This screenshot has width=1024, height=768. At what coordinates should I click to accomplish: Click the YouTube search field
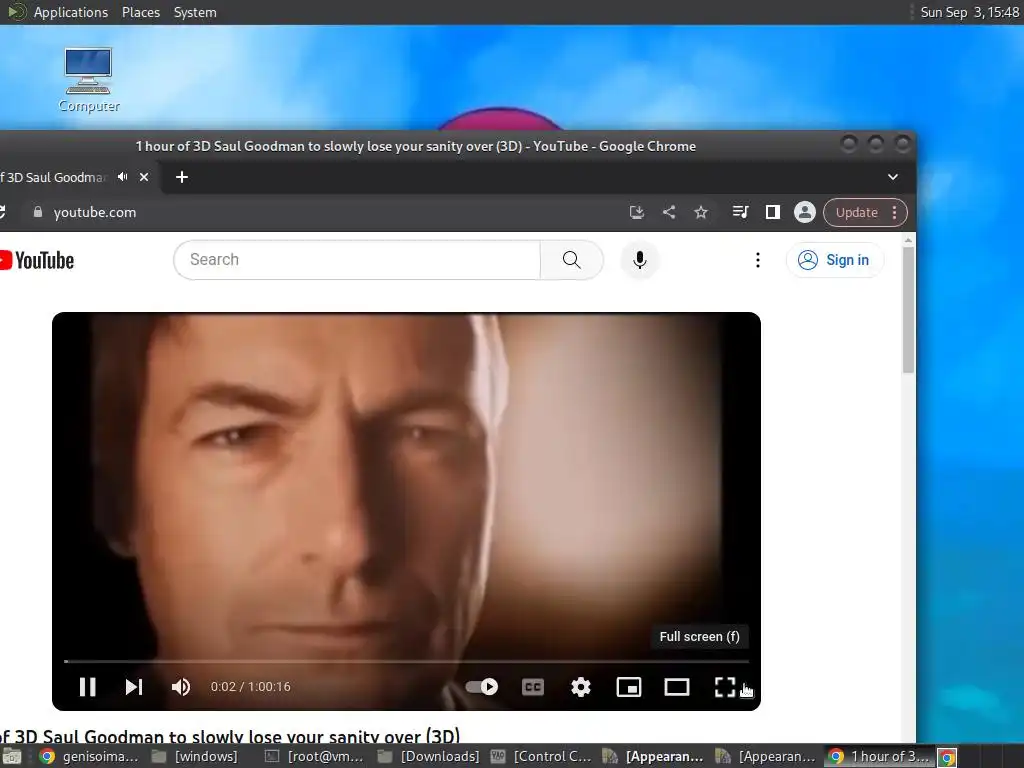pyautogui.click(x=357, y=260)
